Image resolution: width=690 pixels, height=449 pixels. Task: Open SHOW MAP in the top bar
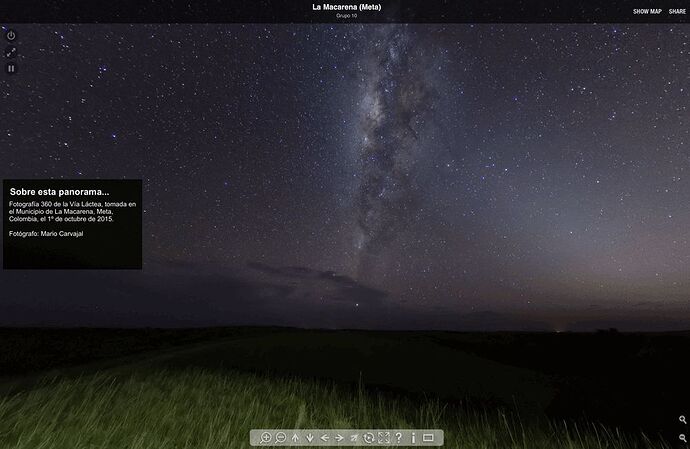pos(647,11)
